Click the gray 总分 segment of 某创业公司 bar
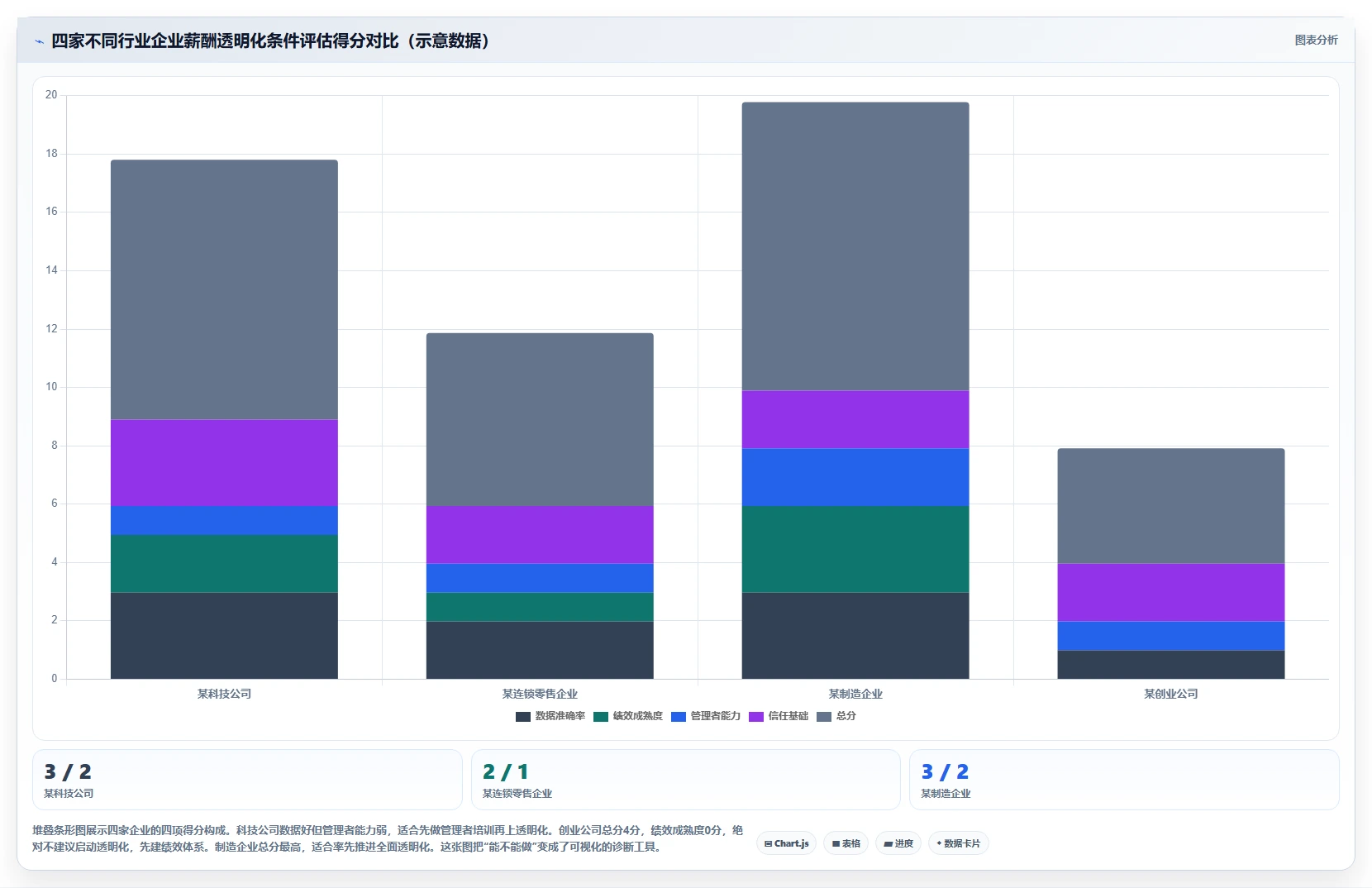 1171,506
